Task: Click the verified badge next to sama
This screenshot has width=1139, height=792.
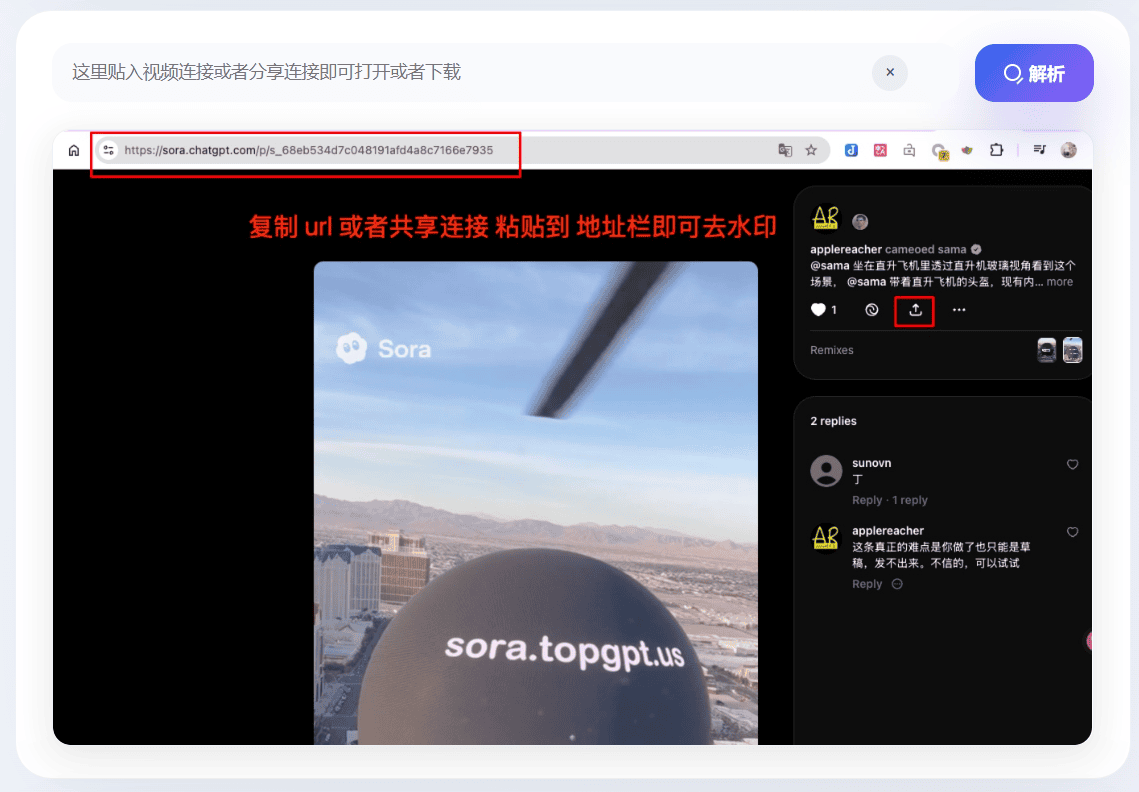Action: (976, 249)
